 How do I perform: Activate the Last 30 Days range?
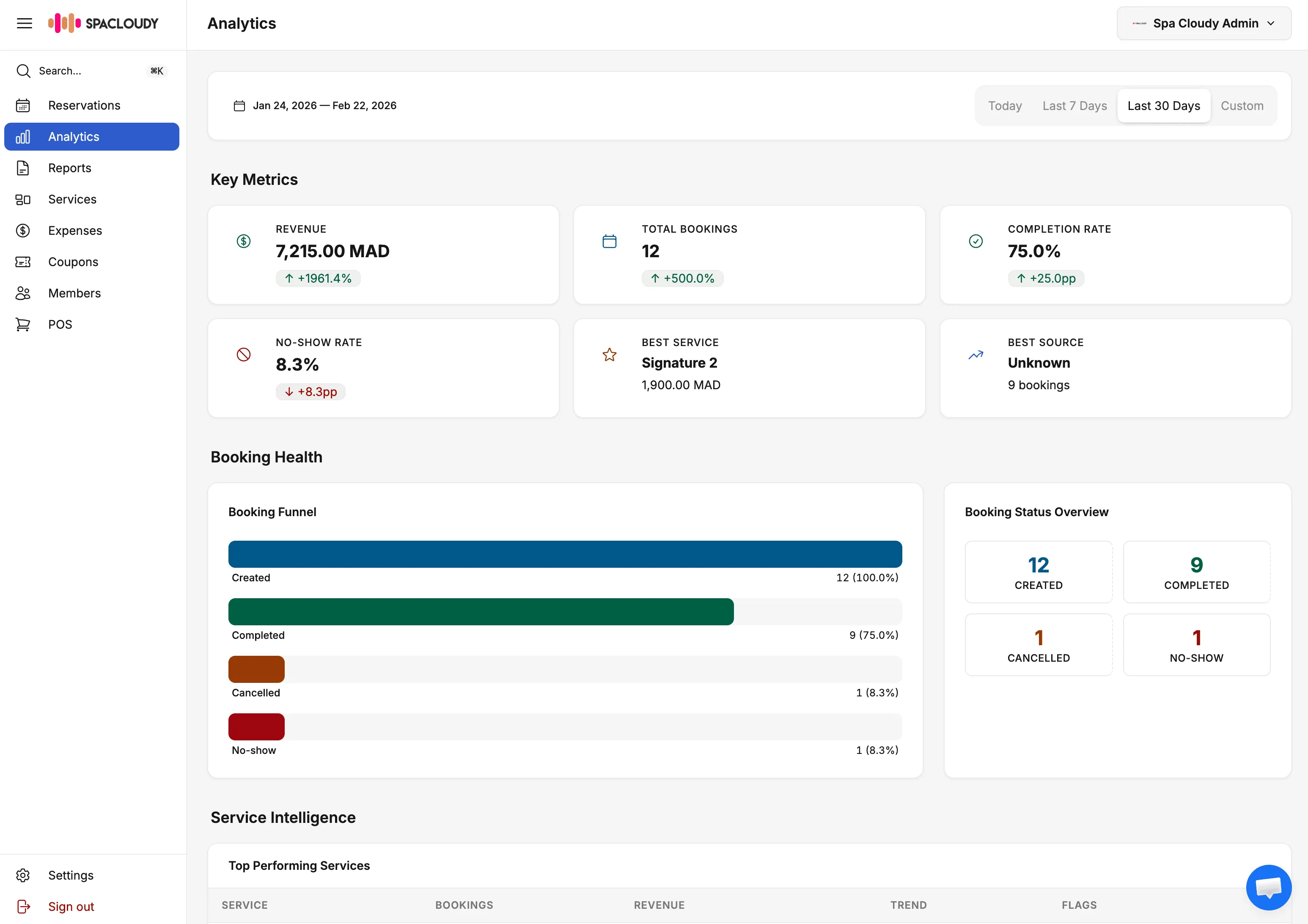1163,105
